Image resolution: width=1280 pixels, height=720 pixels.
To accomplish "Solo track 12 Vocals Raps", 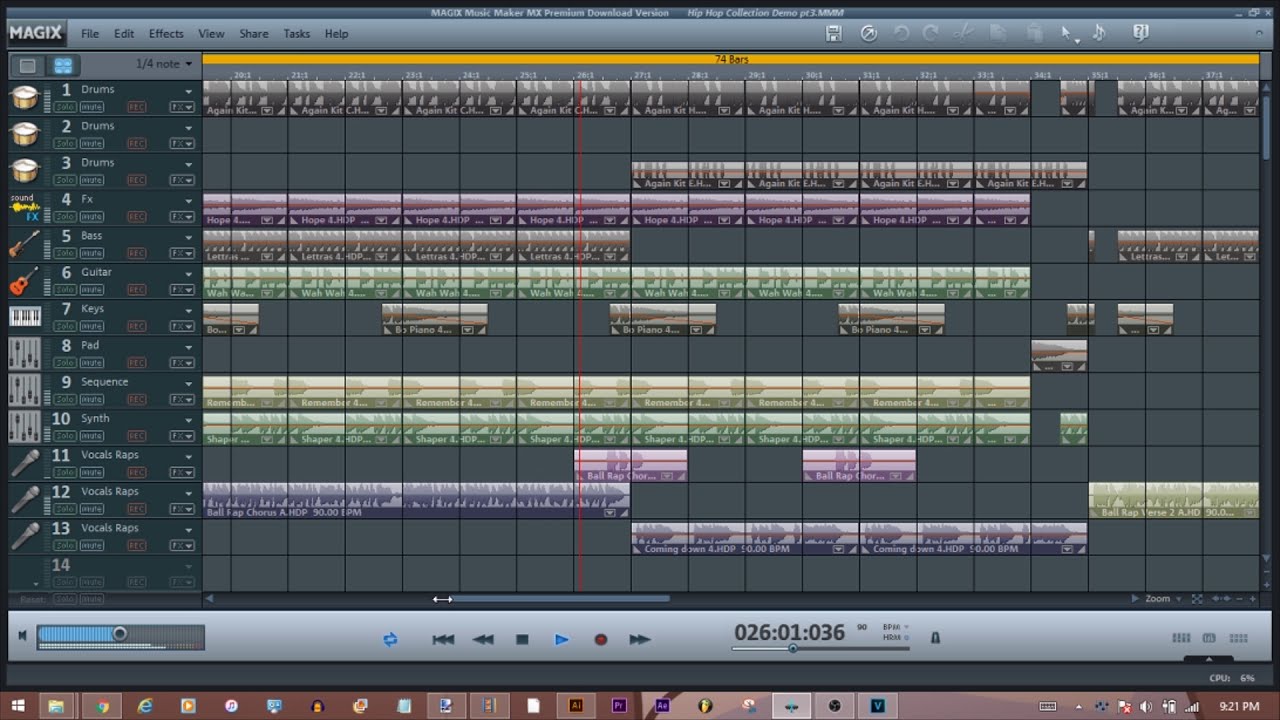I will (x=65, y=509).
